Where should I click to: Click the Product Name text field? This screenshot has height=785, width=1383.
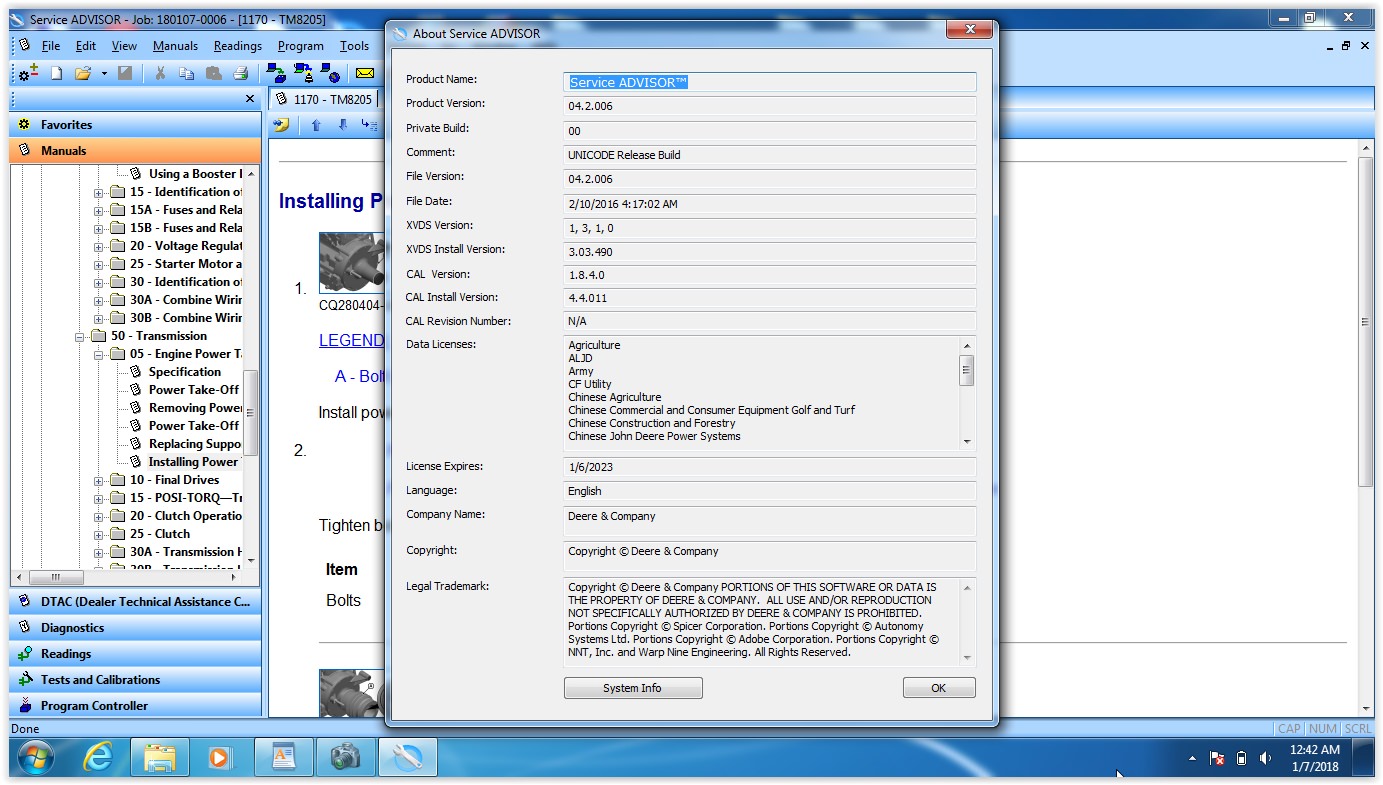(x=770, y=82)
